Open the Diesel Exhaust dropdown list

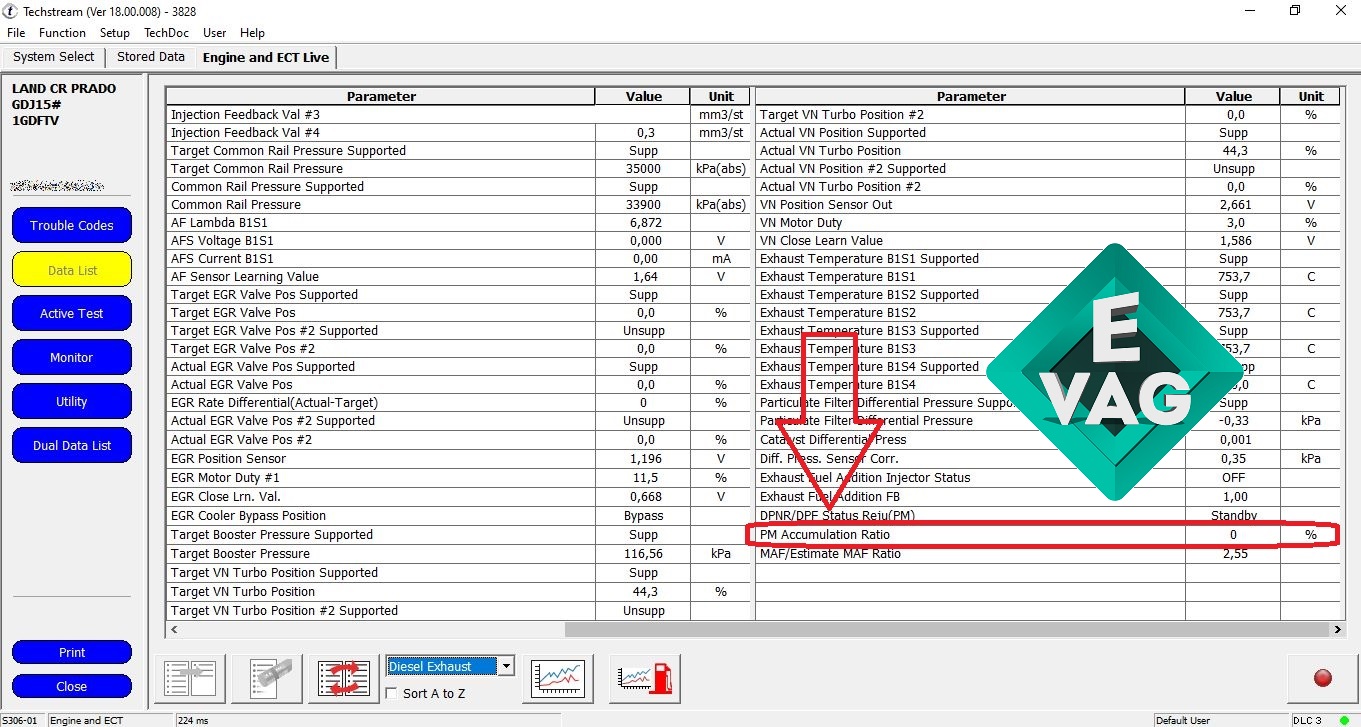(507, 666)
